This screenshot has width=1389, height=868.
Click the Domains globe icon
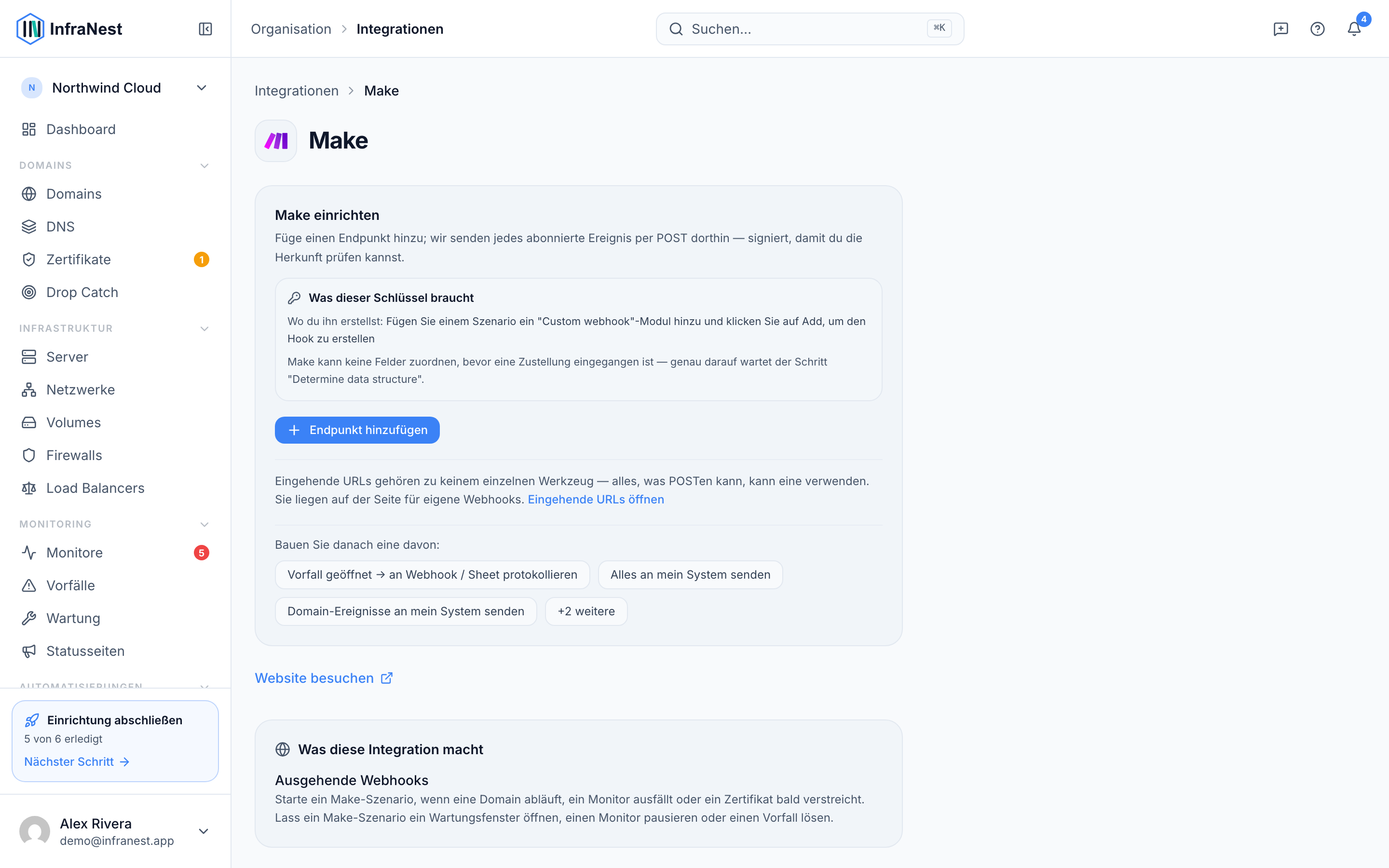[x=29, y=194]
